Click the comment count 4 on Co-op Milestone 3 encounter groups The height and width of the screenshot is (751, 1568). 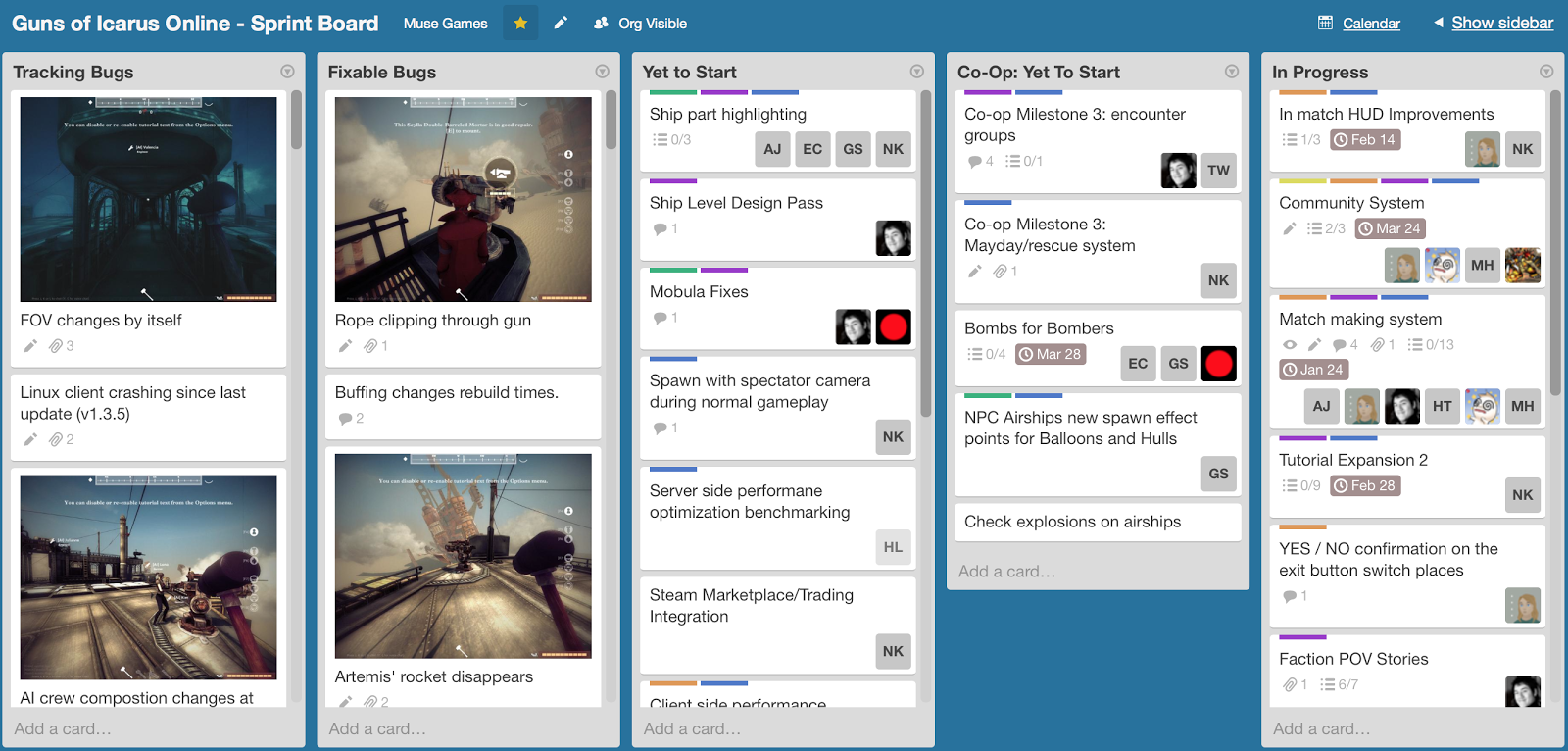[x=981, y=161]
